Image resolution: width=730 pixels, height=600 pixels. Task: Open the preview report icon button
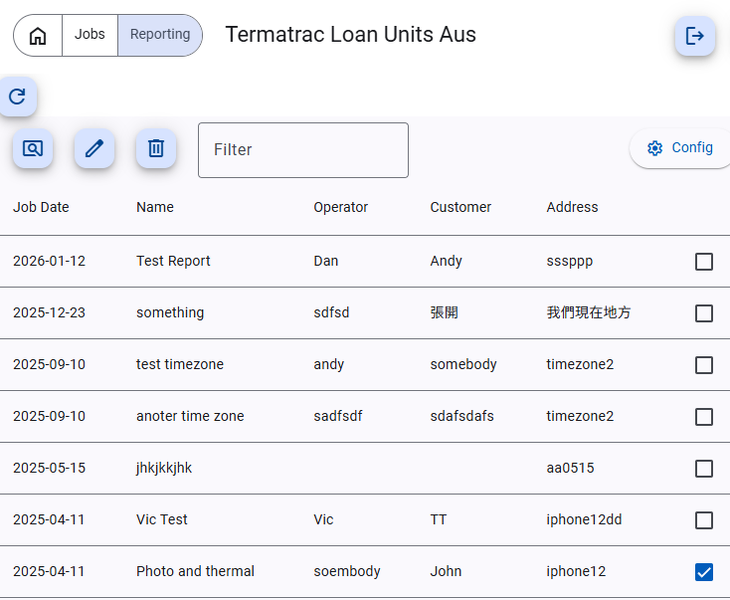(x=33, y=148)
